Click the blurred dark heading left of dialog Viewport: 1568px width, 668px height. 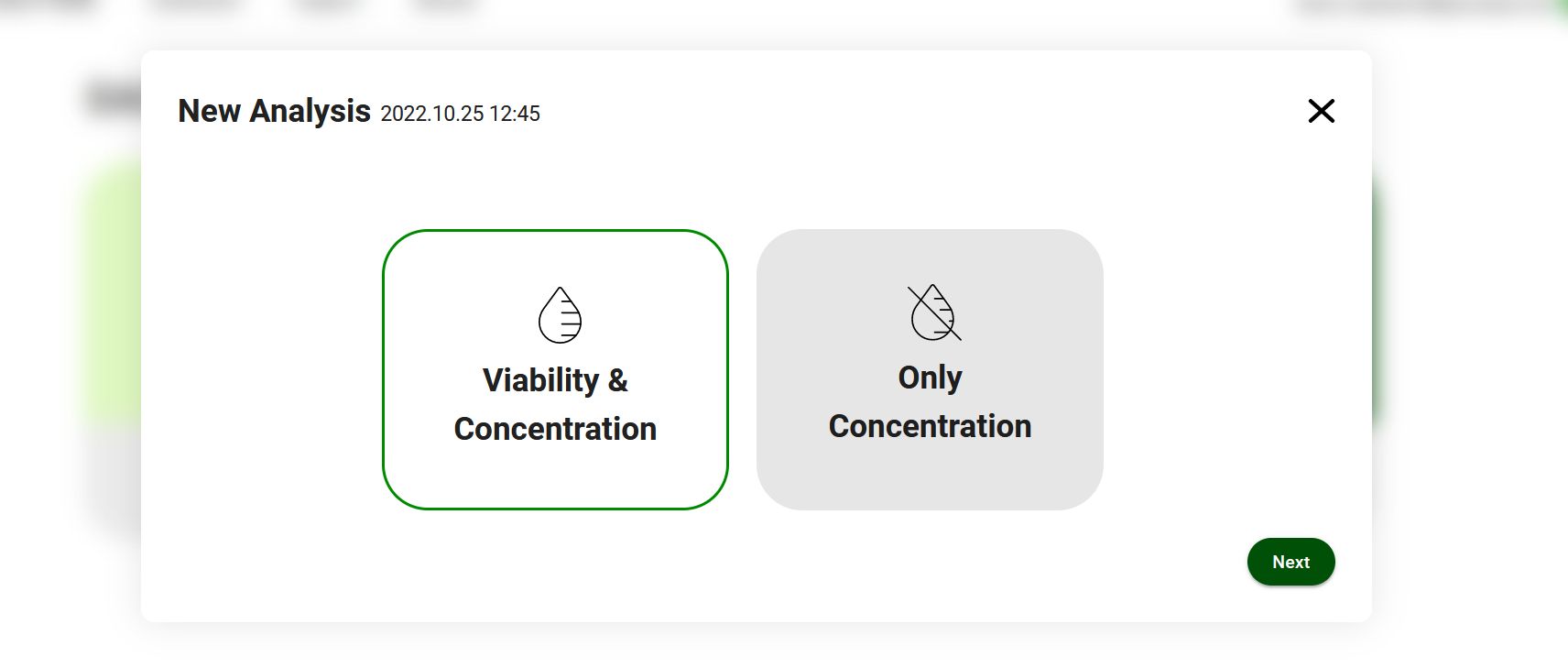(x=113, y=98)
